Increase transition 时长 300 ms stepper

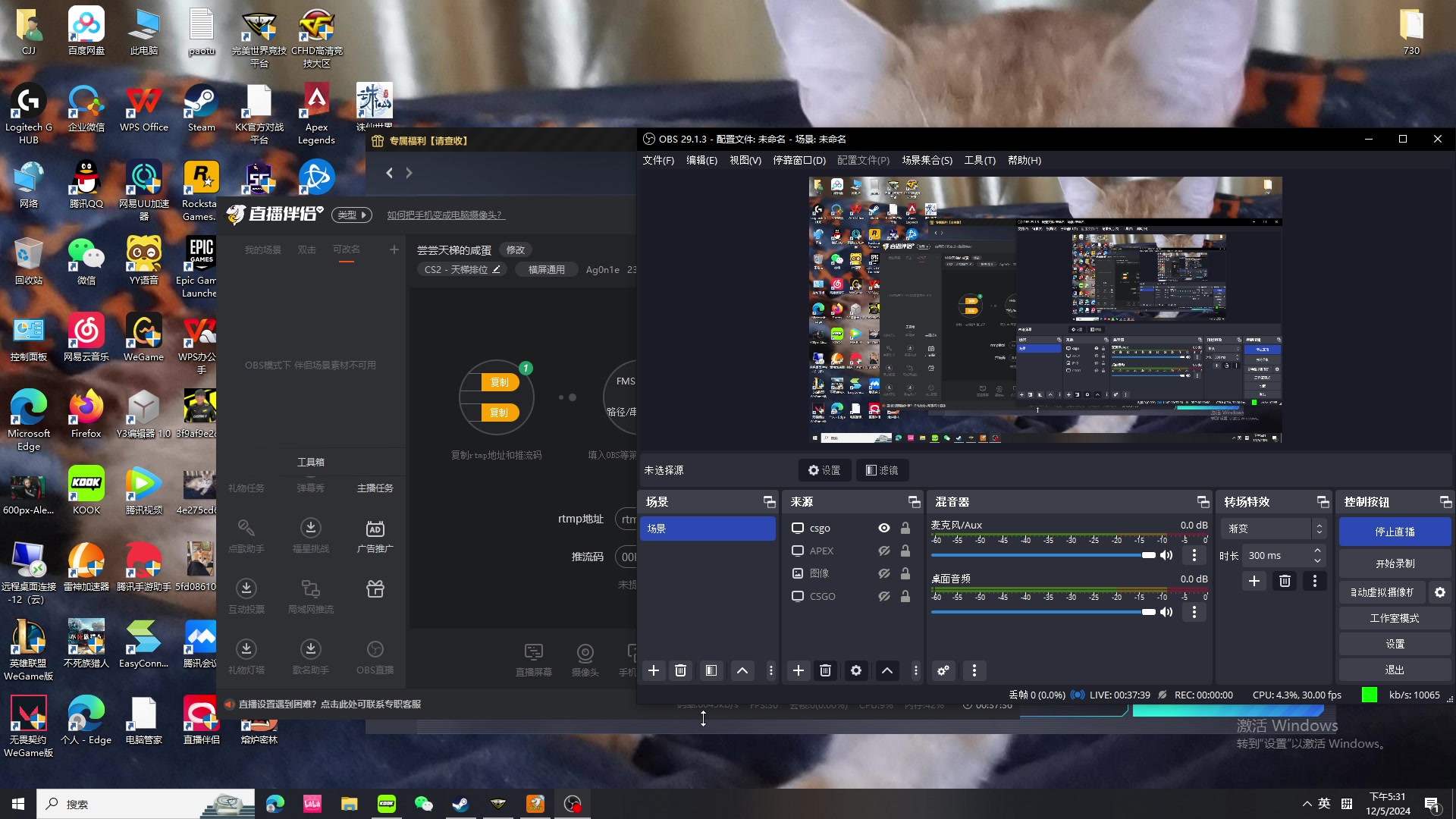click(x=1317, y=551)
